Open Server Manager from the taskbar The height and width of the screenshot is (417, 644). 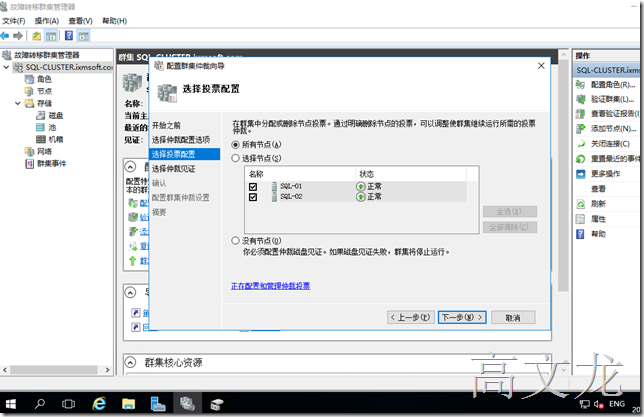click(x=158, y=404)
